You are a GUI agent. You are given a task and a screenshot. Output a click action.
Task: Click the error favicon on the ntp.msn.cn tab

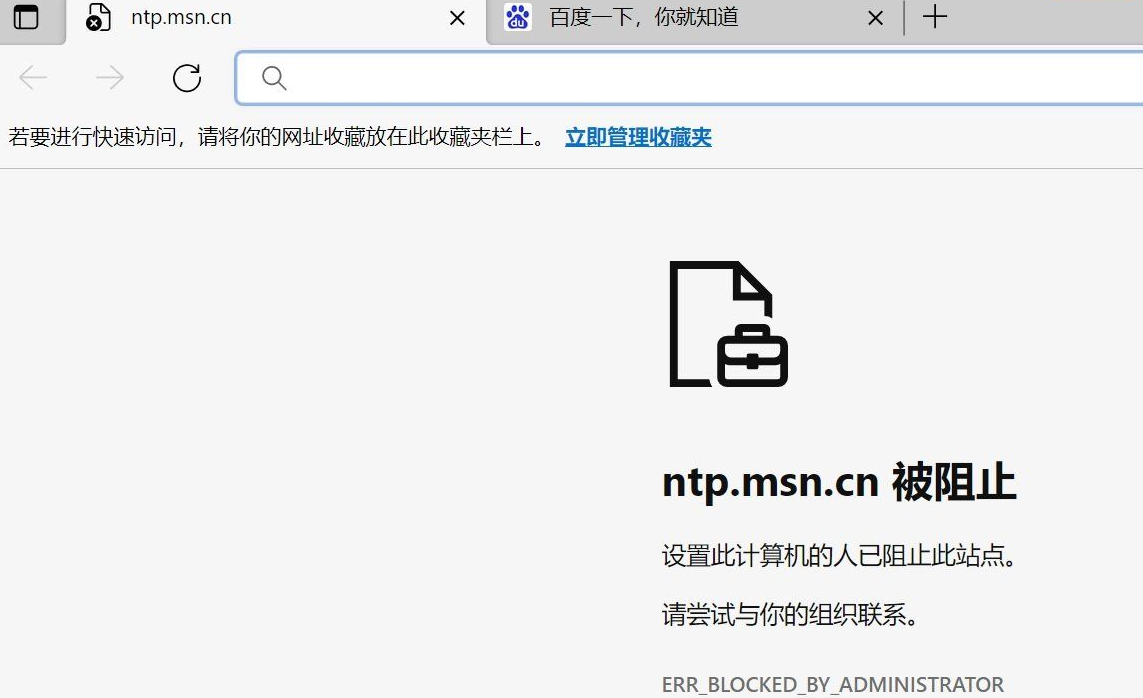(97, 17)
